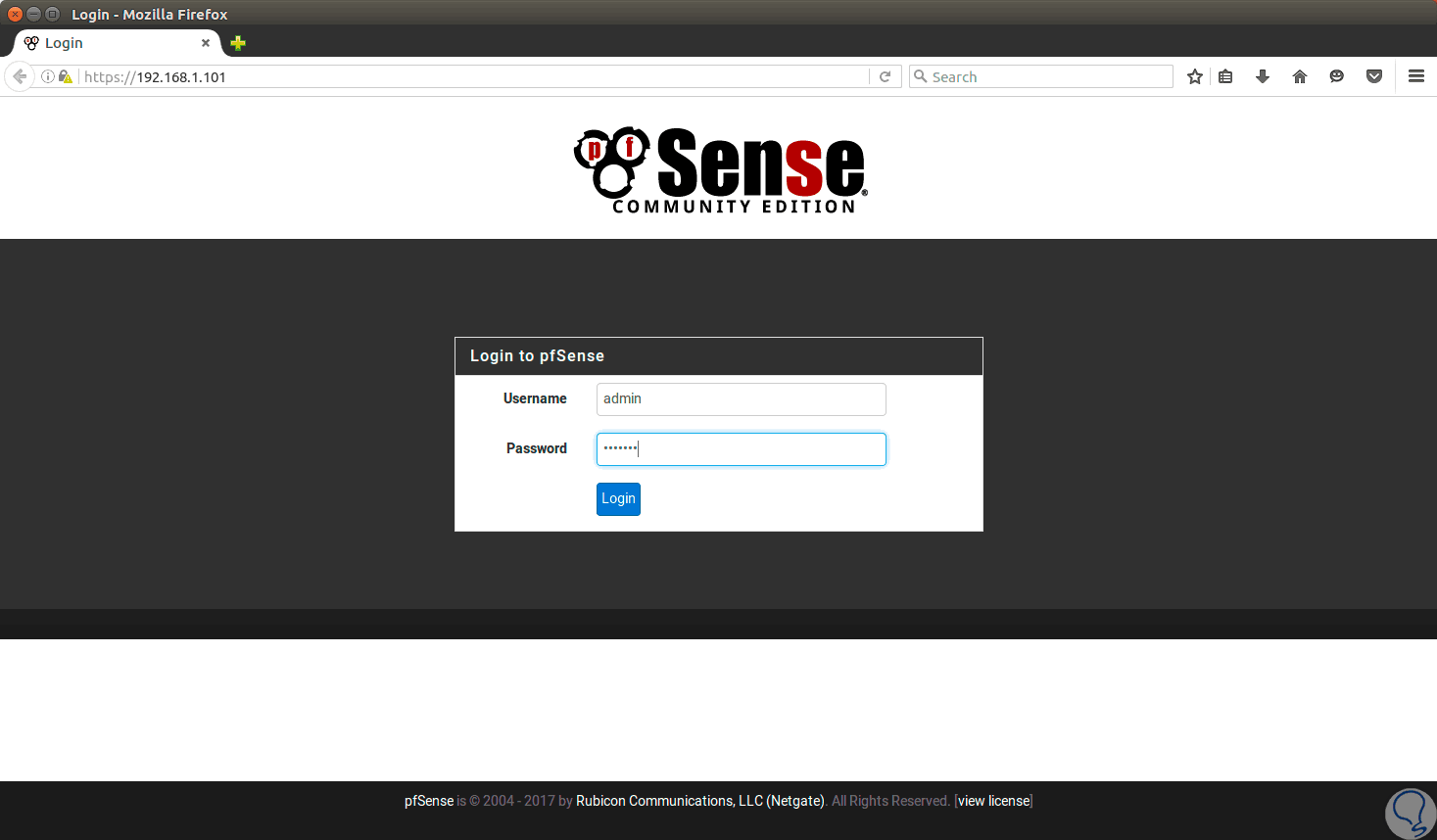Click the pfSense Community Edition logo

(x=720, y=170)
